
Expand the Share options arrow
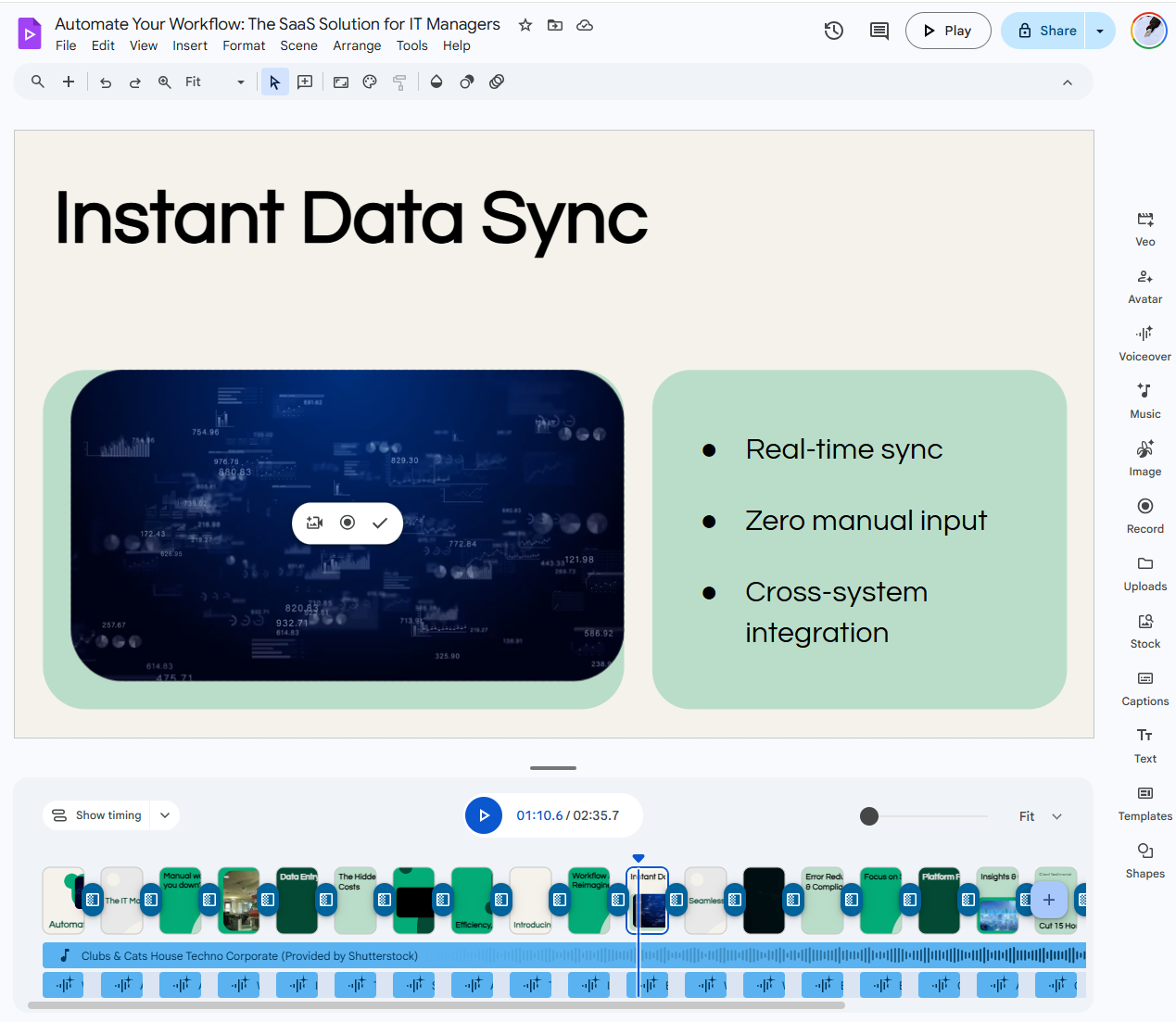click(1100, 31)
